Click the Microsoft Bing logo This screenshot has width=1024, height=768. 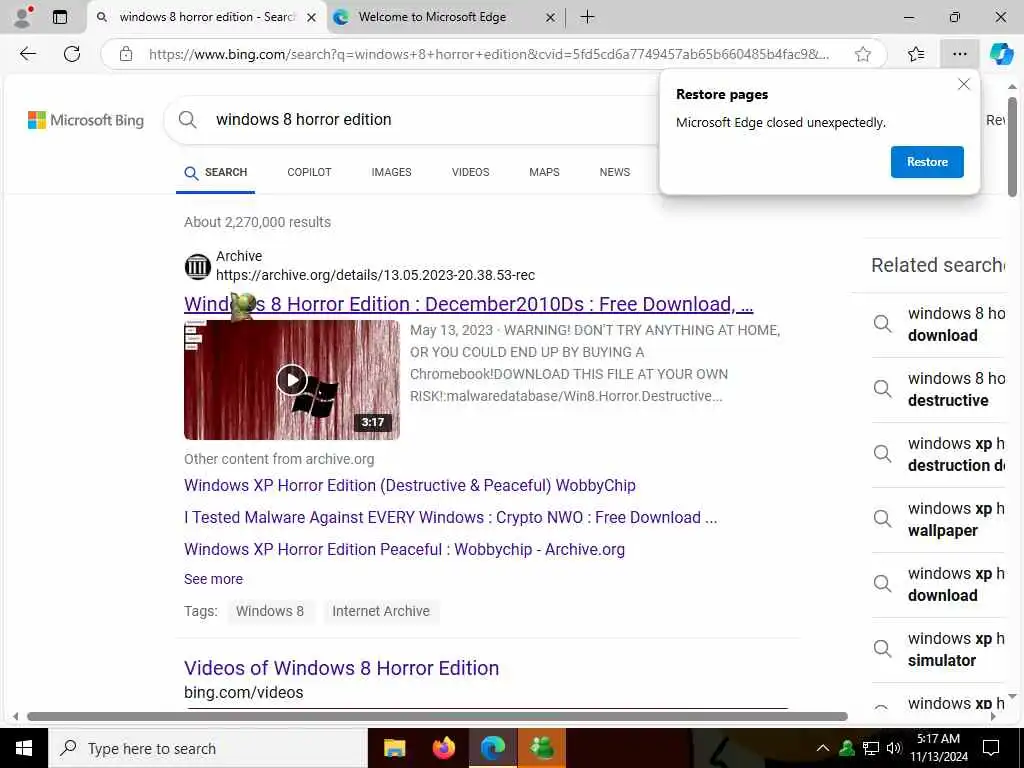[x=86, y=120]
